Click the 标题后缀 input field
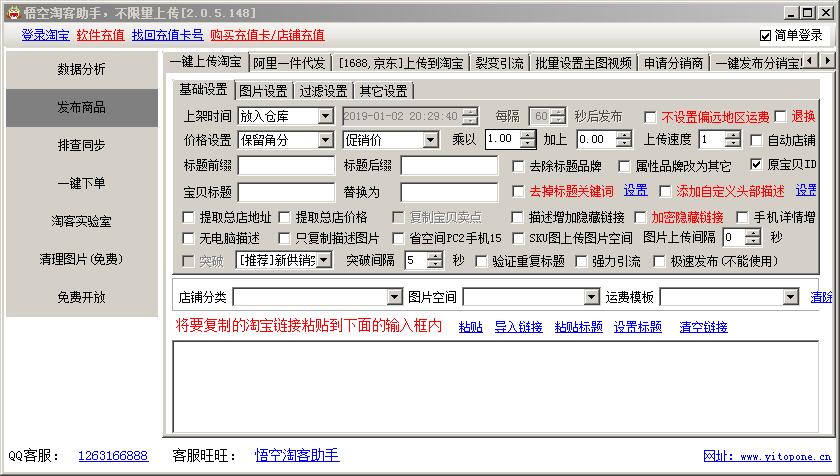 449,165
